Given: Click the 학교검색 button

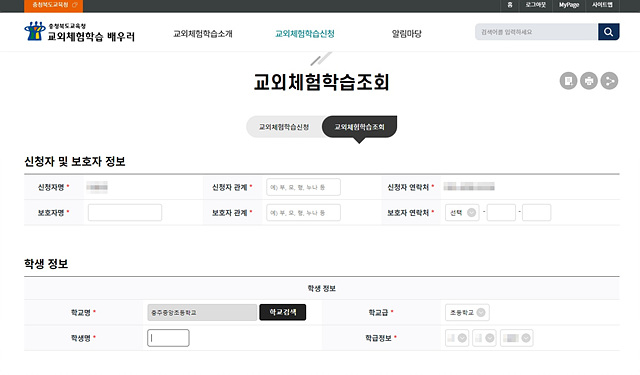Looking at the screenshot, I should click(282, 312).
